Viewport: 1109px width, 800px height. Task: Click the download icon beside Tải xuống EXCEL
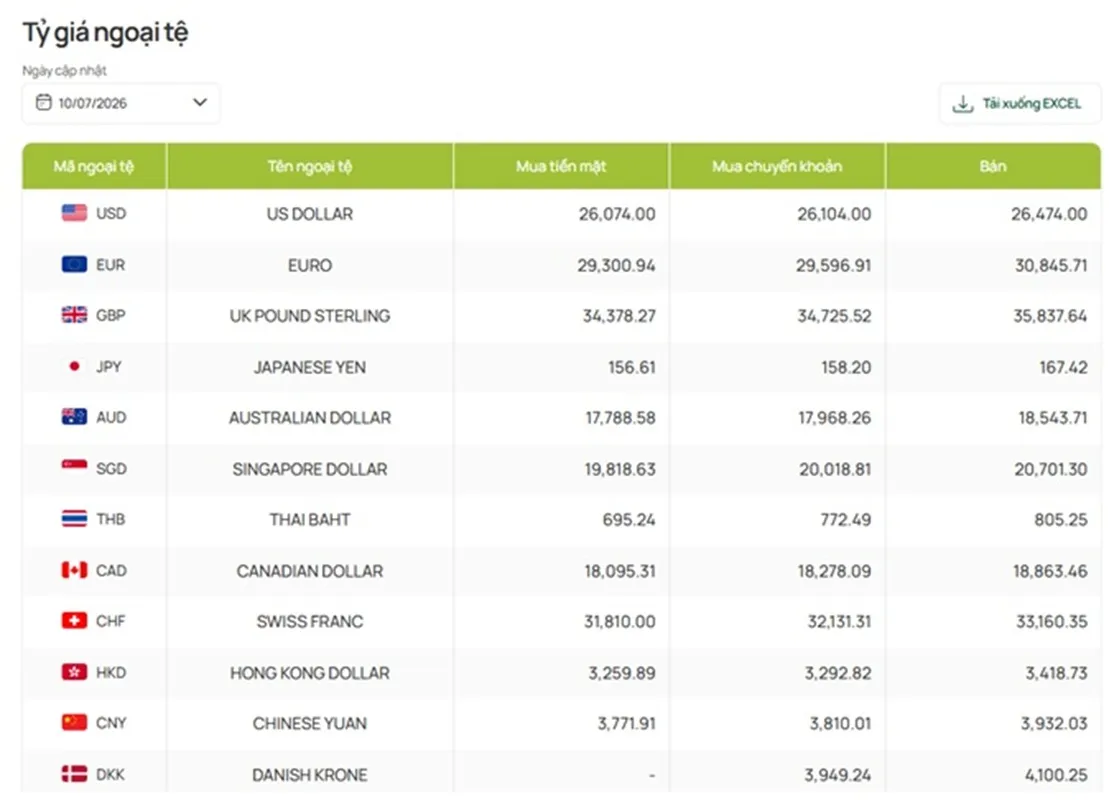pyautogui.click(x=963, y=104)
